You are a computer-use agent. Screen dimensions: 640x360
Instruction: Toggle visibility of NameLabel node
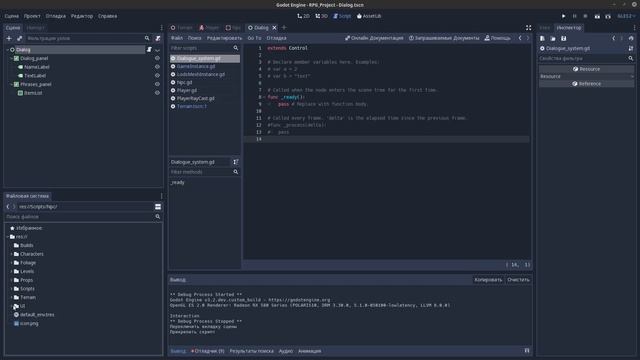pos(157,67)
